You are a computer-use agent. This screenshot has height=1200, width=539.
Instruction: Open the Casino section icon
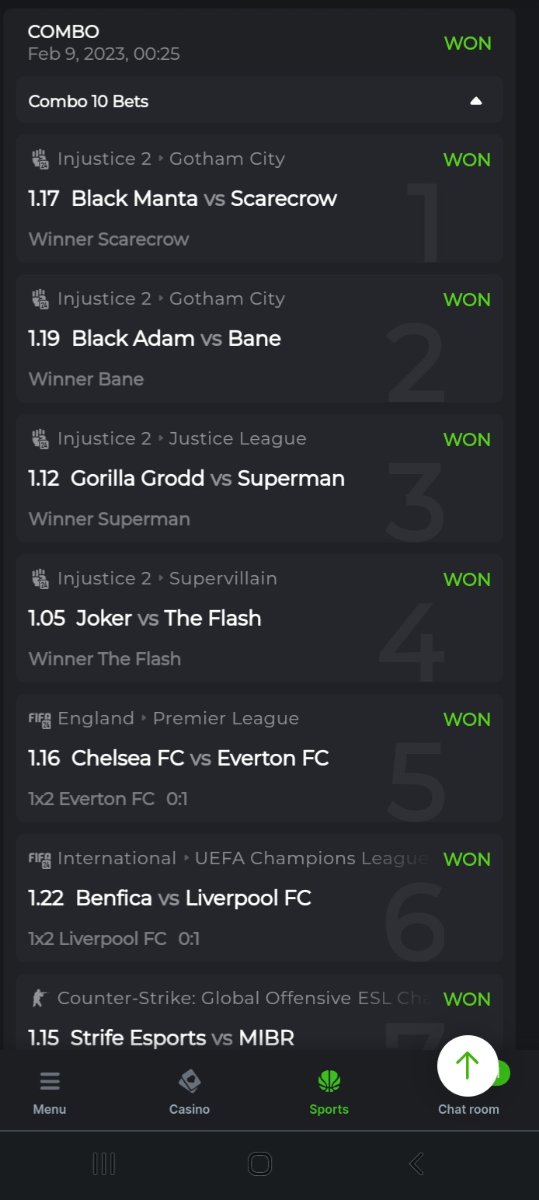[x=189, y=1081]
